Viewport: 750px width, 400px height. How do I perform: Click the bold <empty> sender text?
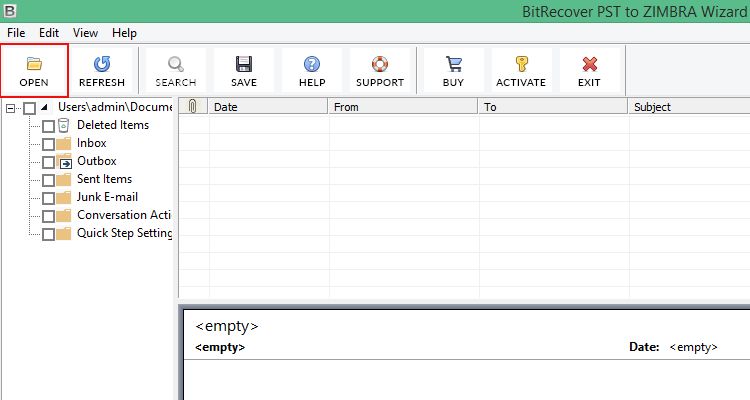coord(220,347)
